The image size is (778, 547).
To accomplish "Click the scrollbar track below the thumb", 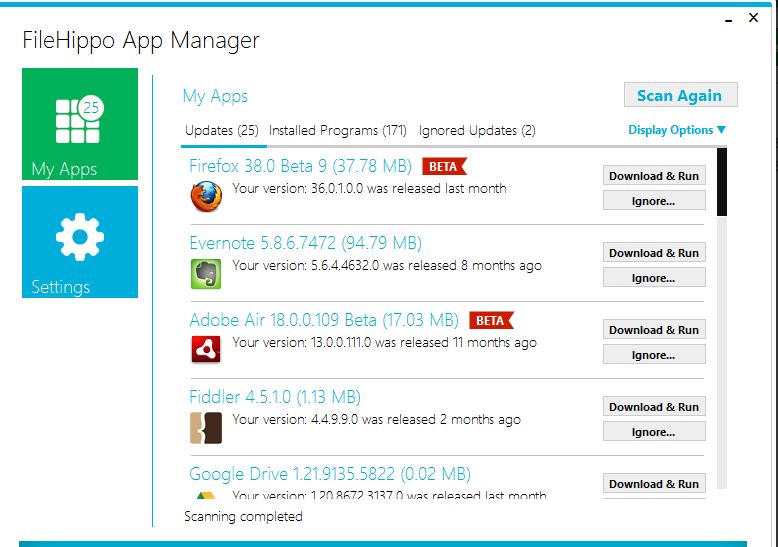I will 722,352.
